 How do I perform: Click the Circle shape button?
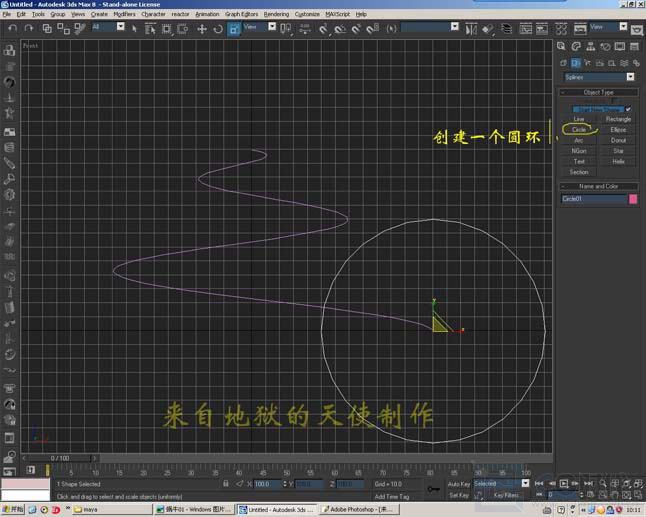tap(579, 130)
